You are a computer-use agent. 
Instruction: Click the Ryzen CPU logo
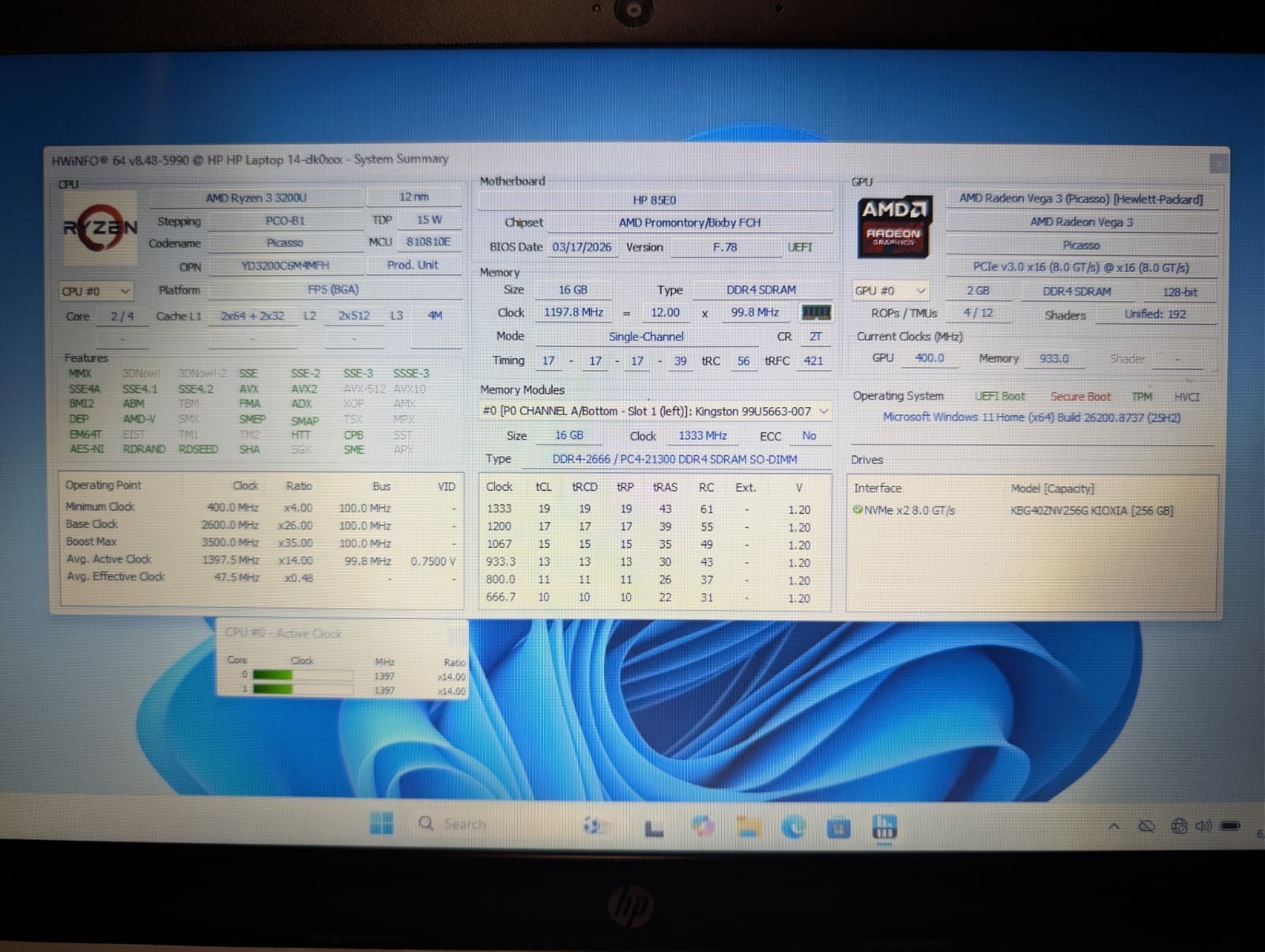100,228
